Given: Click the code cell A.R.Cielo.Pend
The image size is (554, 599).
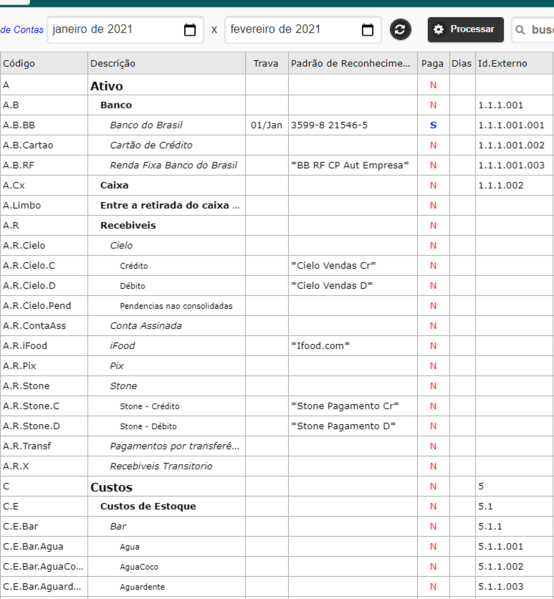Looking at the screenshot, I should 44,306.
